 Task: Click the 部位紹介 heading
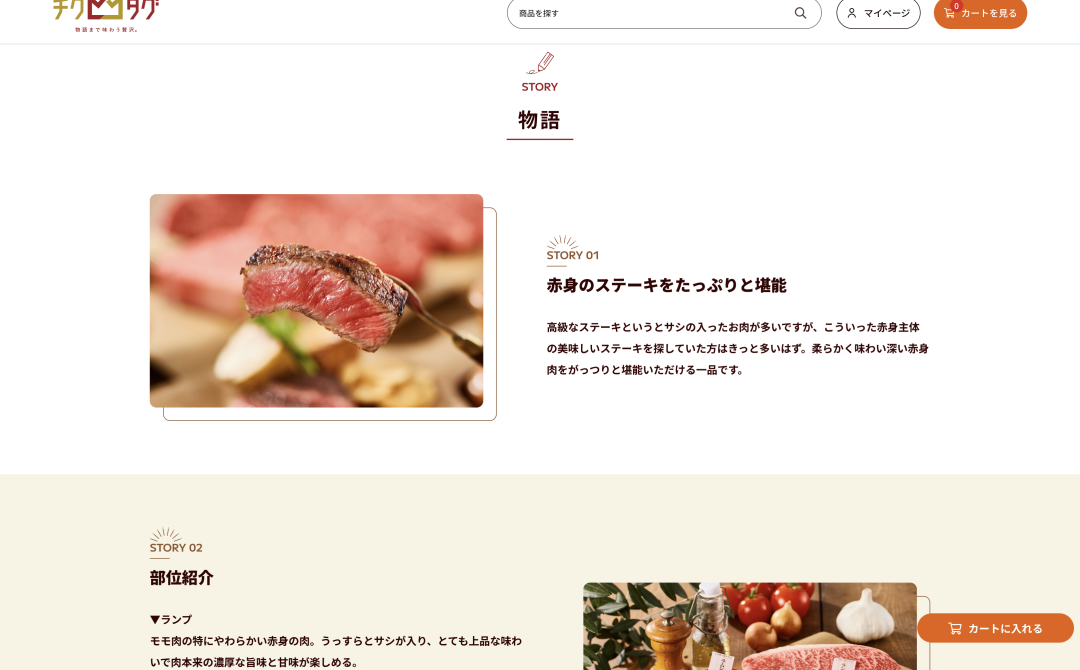[x=182, y=578]
